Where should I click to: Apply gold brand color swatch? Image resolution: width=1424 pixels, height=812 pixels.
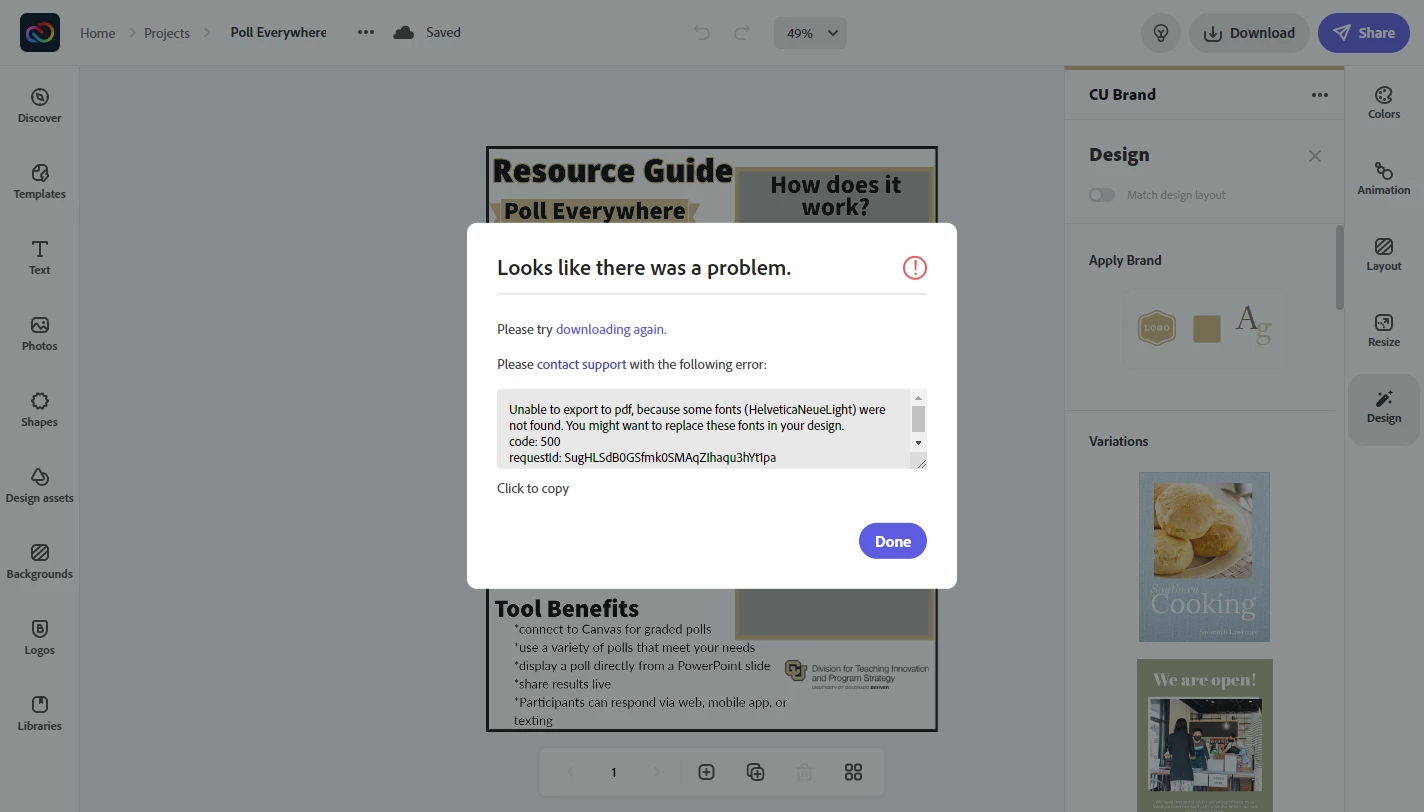tap(1207, 329)
